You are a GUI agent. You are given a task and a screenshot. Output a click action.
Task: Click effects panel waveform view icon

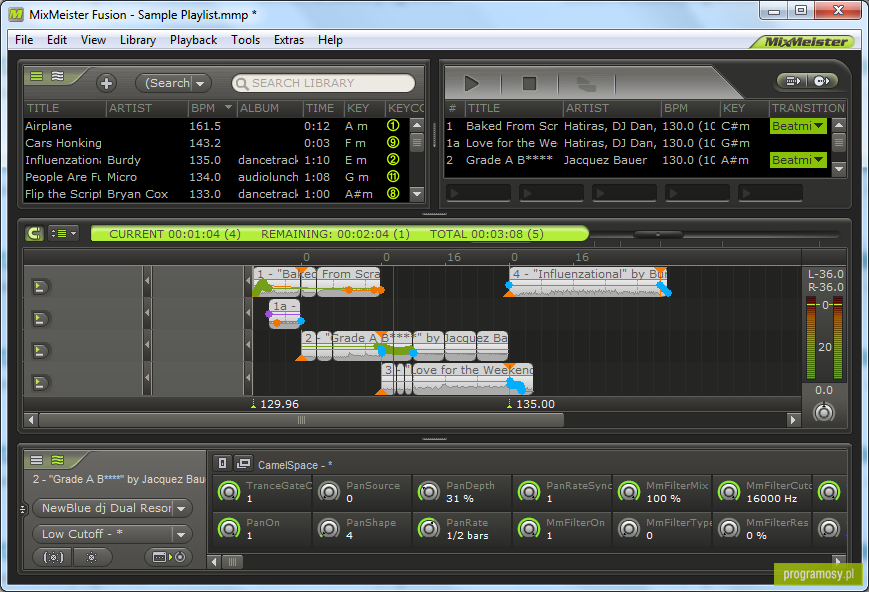pyautogui.click(x=58, y=460)
